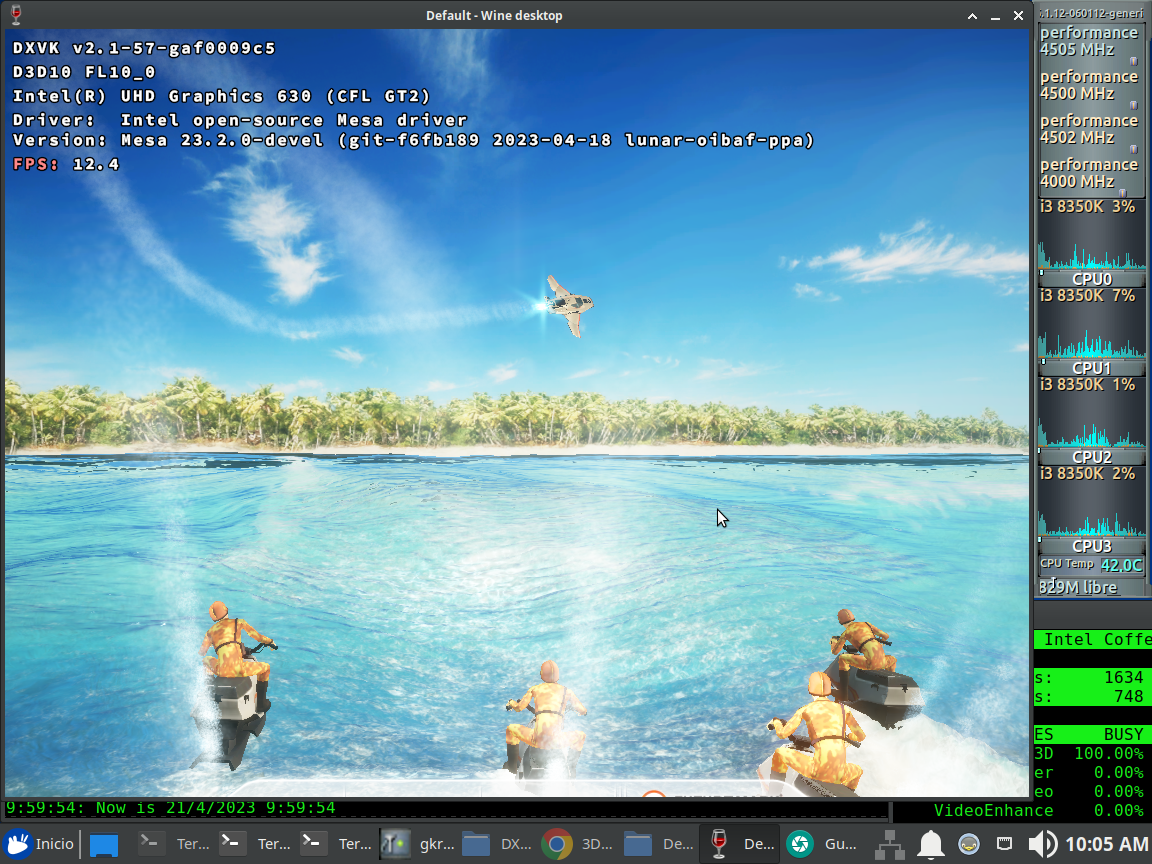Screen dimensions: 1152x864
Task: Click the CPU1 label in GKrellM
Action: [1092, 368]
